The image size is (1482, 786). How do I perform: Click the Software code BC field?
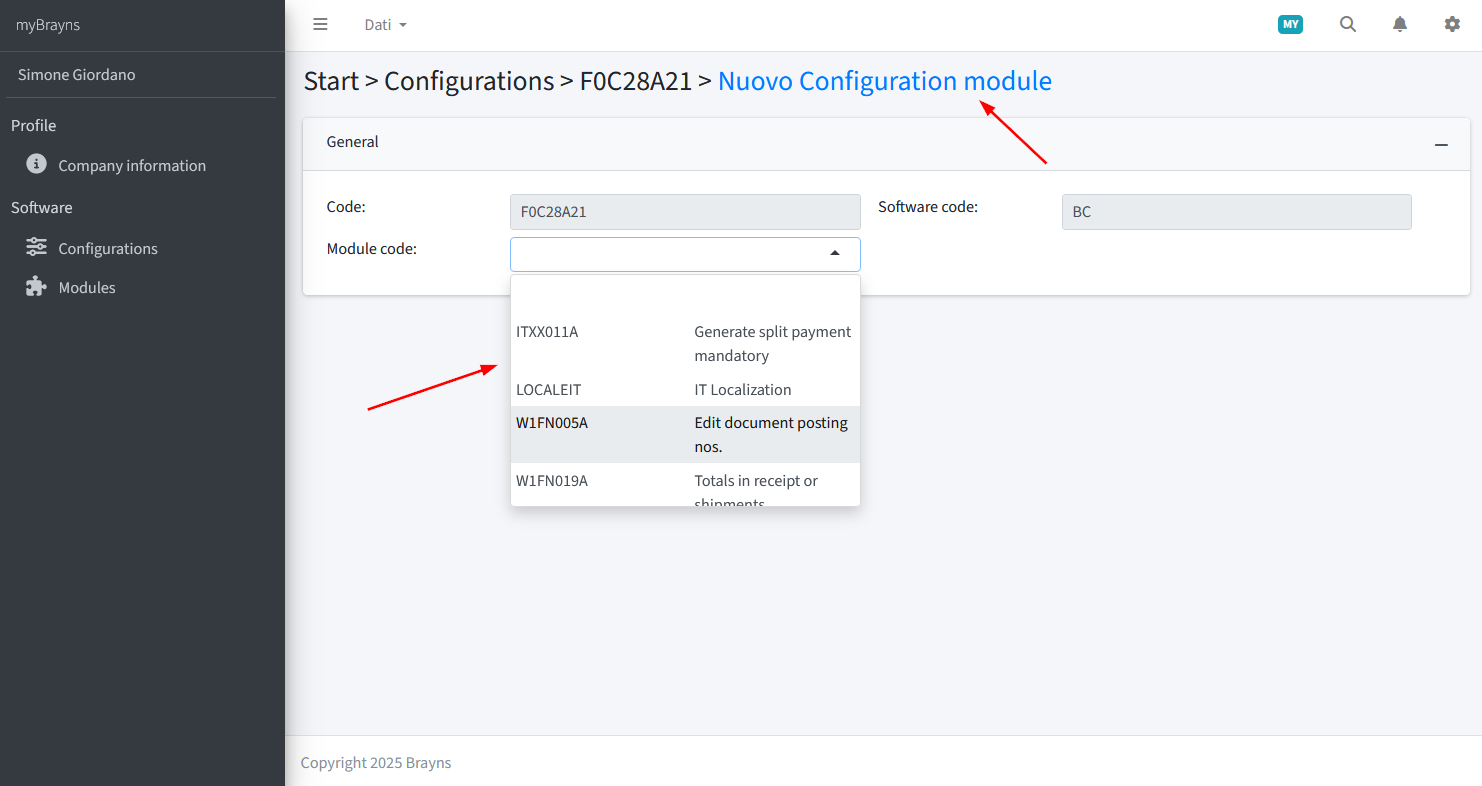1236,212
